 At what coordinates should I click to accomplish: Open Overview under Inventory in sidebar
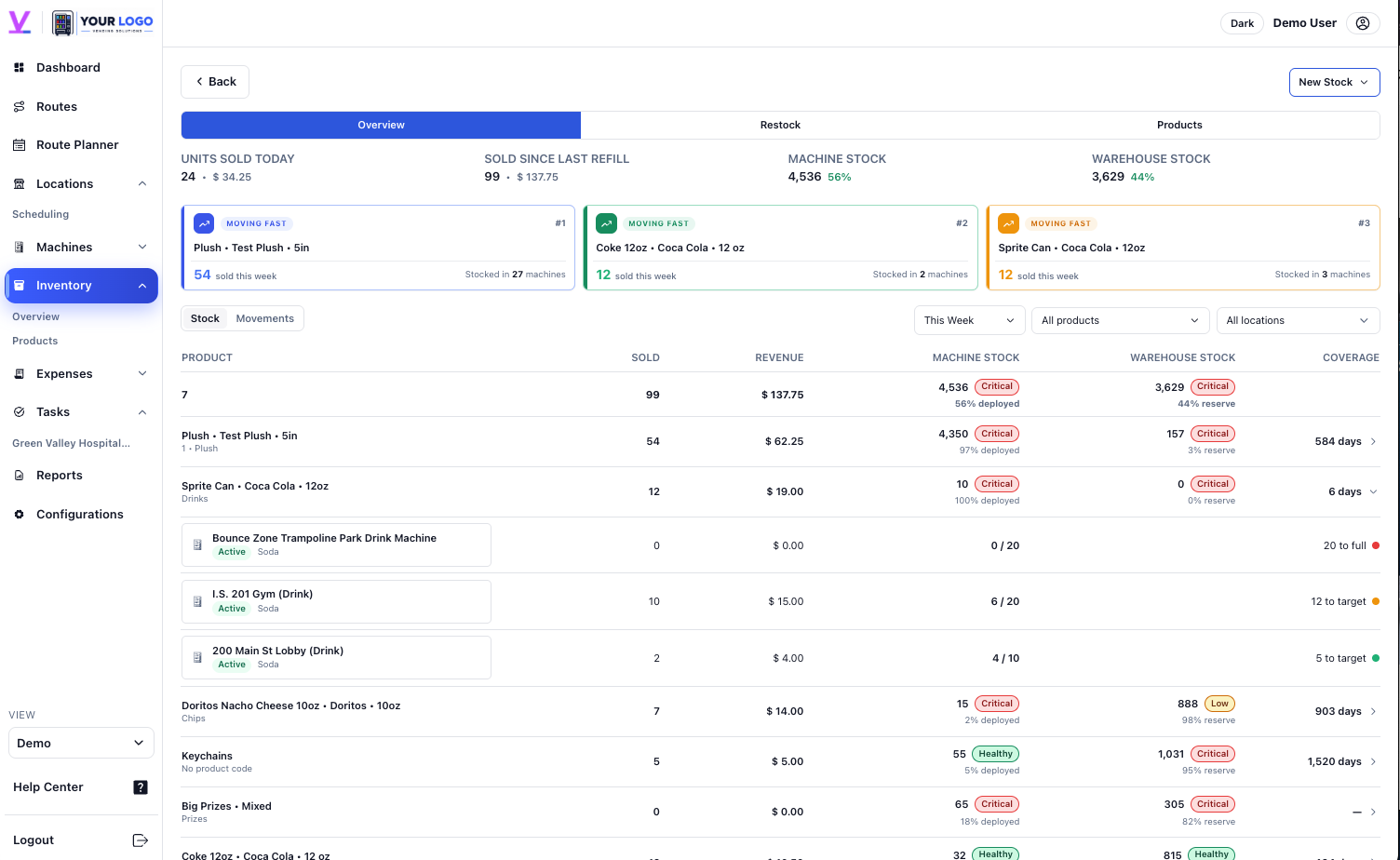(35, 316)
